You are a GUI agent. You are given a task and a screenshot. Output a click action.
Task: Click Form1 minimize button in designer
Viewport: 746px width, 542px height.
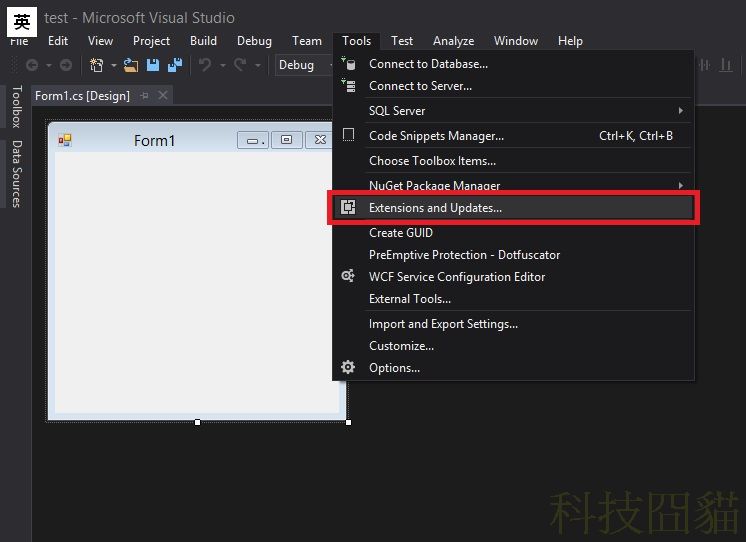click(253, 140)
